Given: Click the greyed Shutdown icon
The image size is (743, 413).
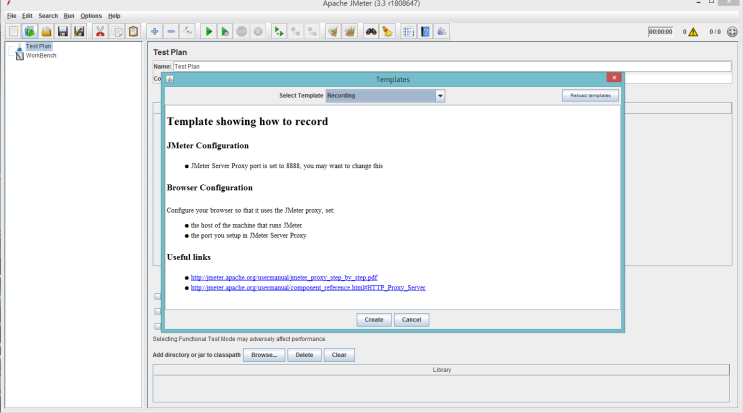Looking at the screenshot, I should point(258,32).
